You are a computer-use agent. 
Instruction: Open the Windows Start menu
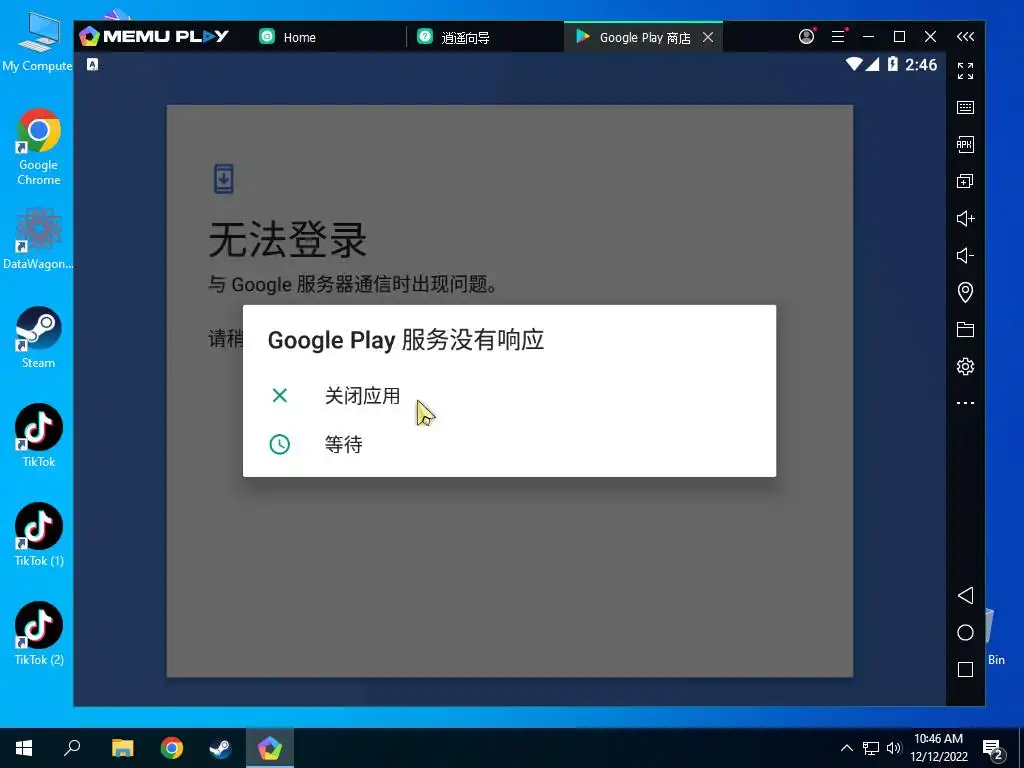point(24,748)
